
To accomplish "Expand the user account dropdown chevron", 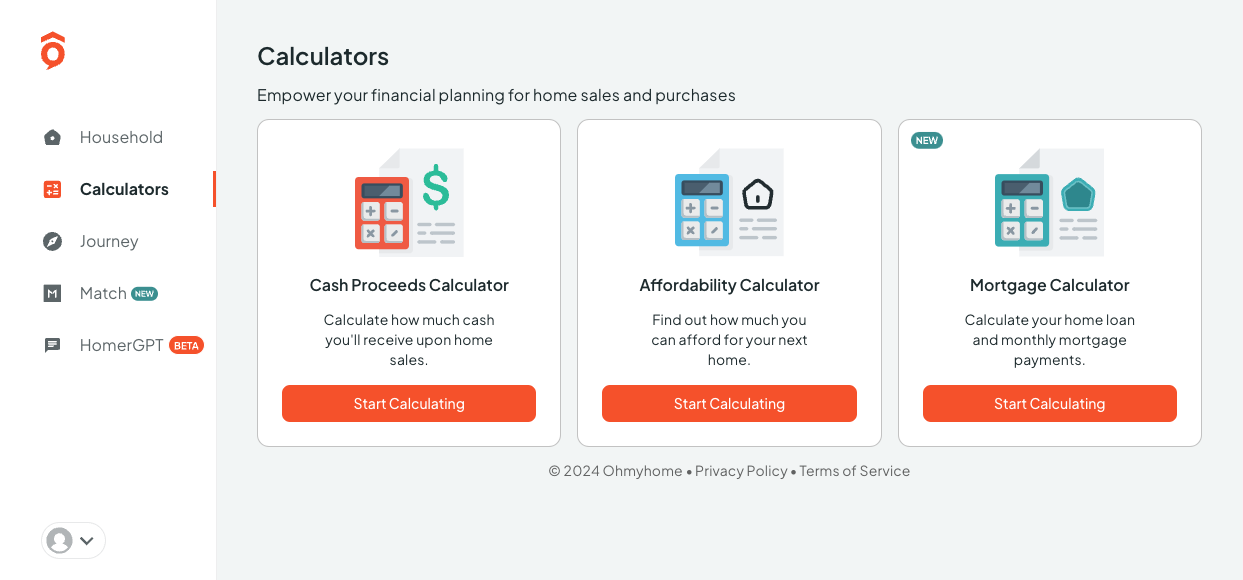I will click(87, 540).
